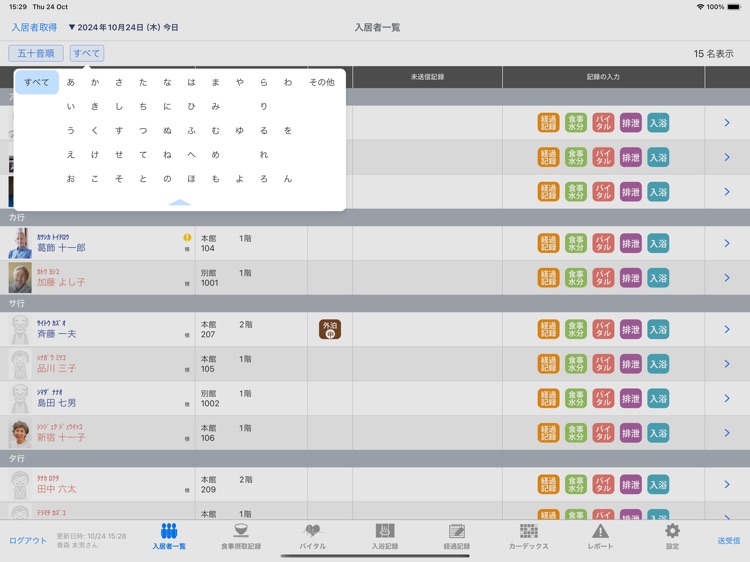This screenshot has height=562, width=750.
Task: Open 経過記録 for 新宿 十一子
Action: click(548, 433)
